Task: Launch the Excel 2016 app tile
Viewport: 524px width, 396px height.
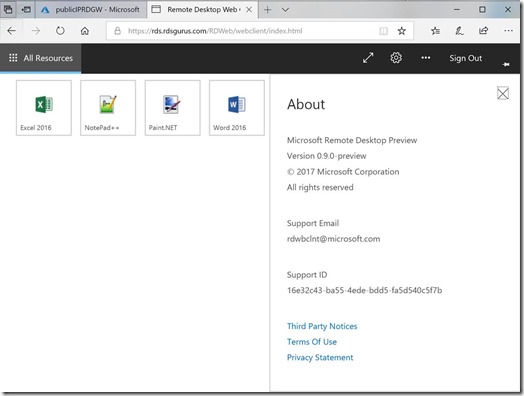Action: [44, 108]
